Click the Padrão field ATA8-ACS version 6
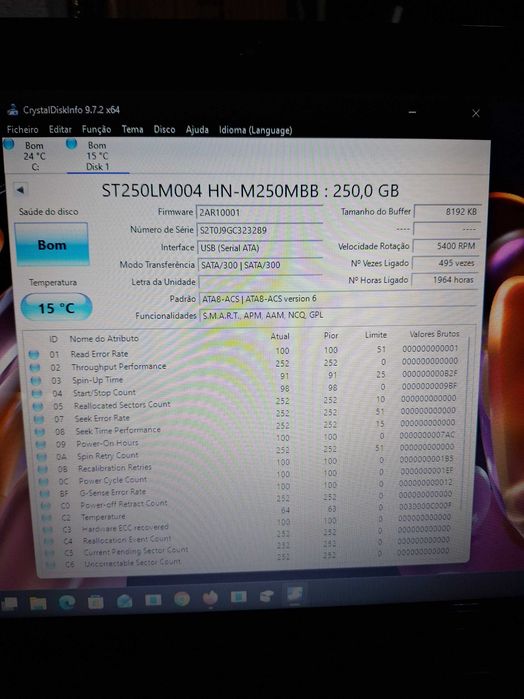Screen dimensions: 524x699 point(338,299)
